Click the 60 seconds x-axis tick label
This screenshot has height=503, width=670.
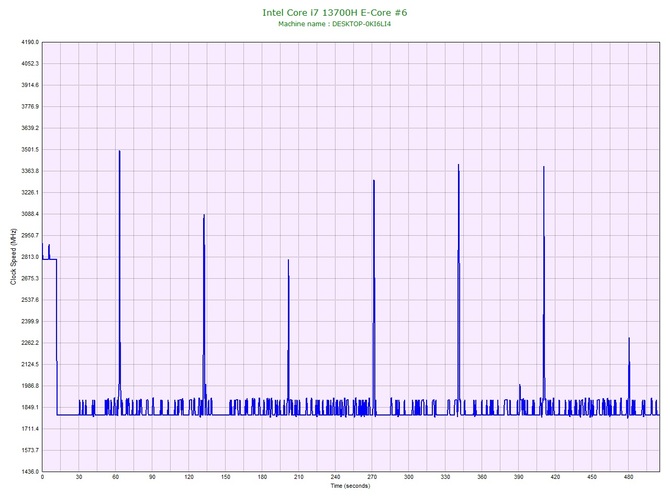[116, 477]
